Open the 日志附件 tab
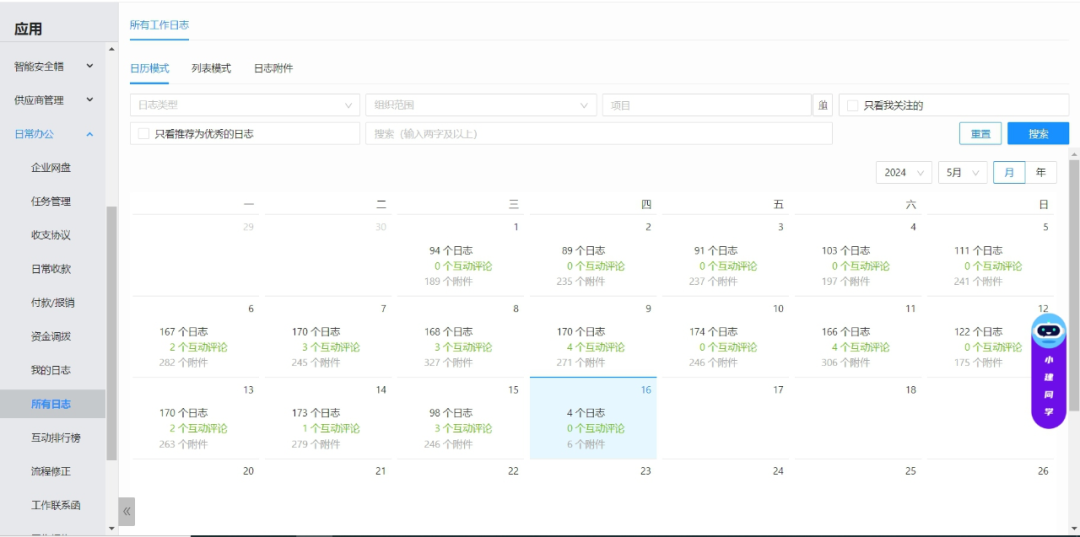Screen dimensions: 1080x537 pyautogui.click(x=273, y=68)
